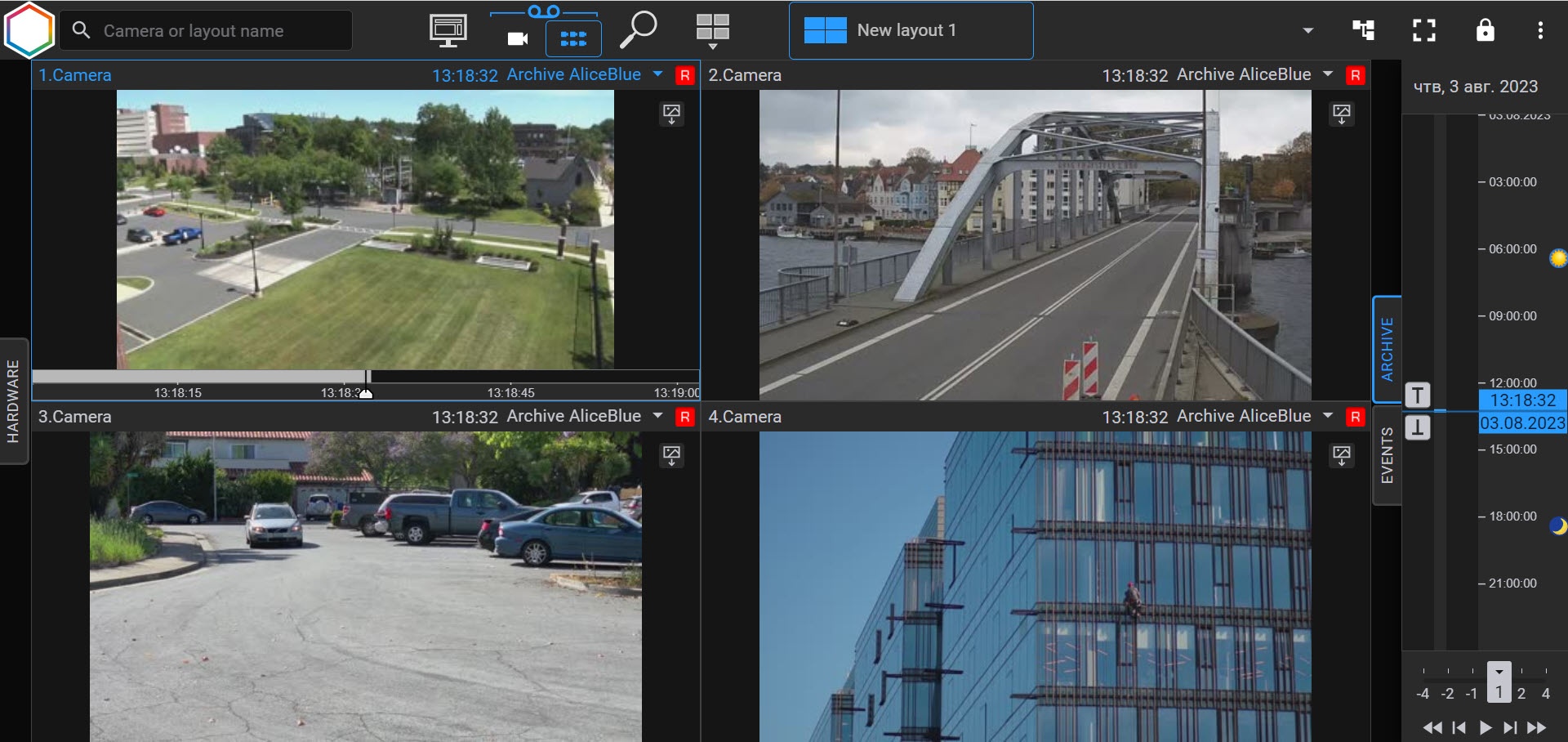Switch to live video mode camera icon
The image size is (1568, 742).
coord(518,38)
